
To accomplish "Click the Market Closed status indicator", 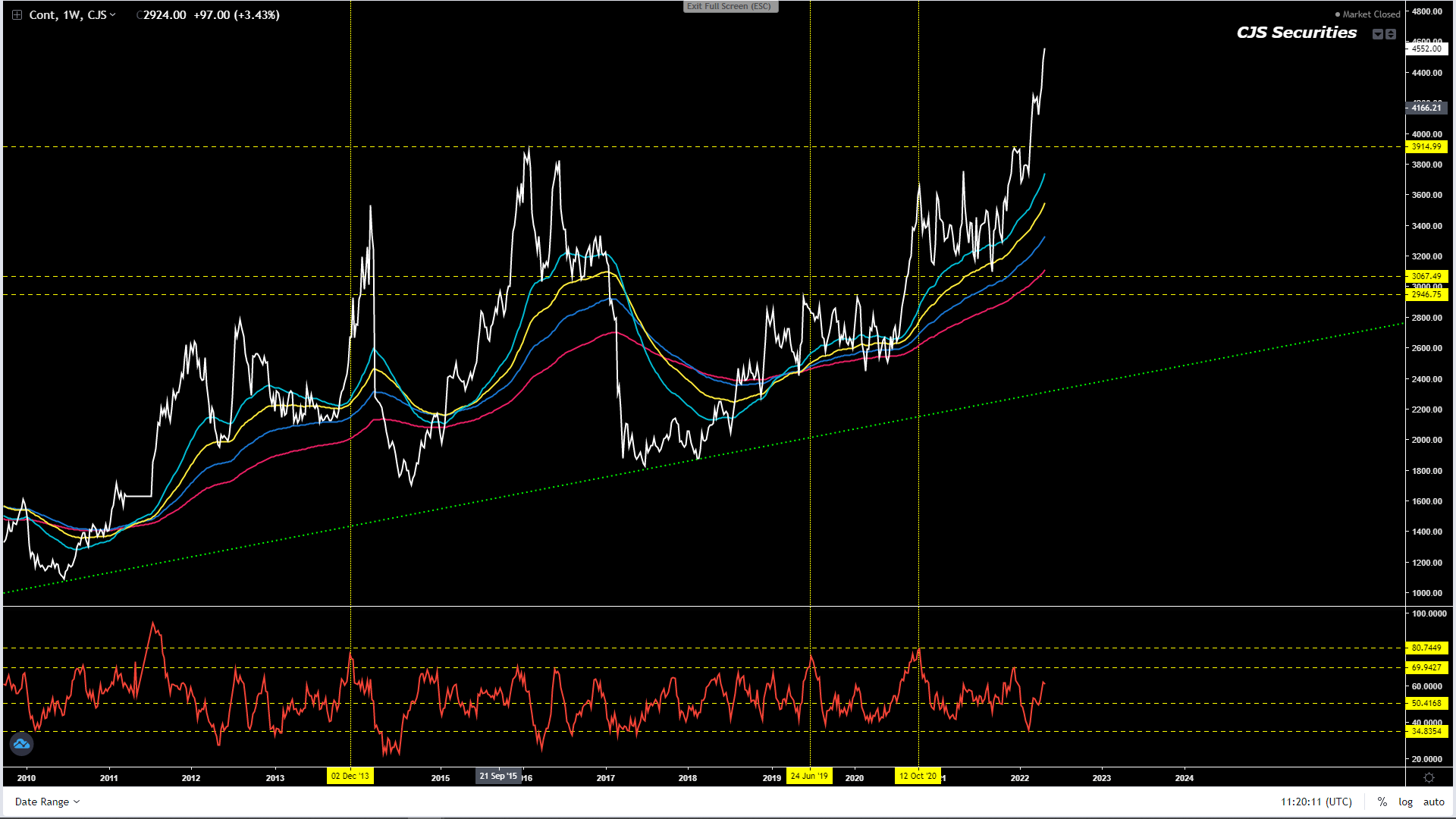I will [1367, 14].
